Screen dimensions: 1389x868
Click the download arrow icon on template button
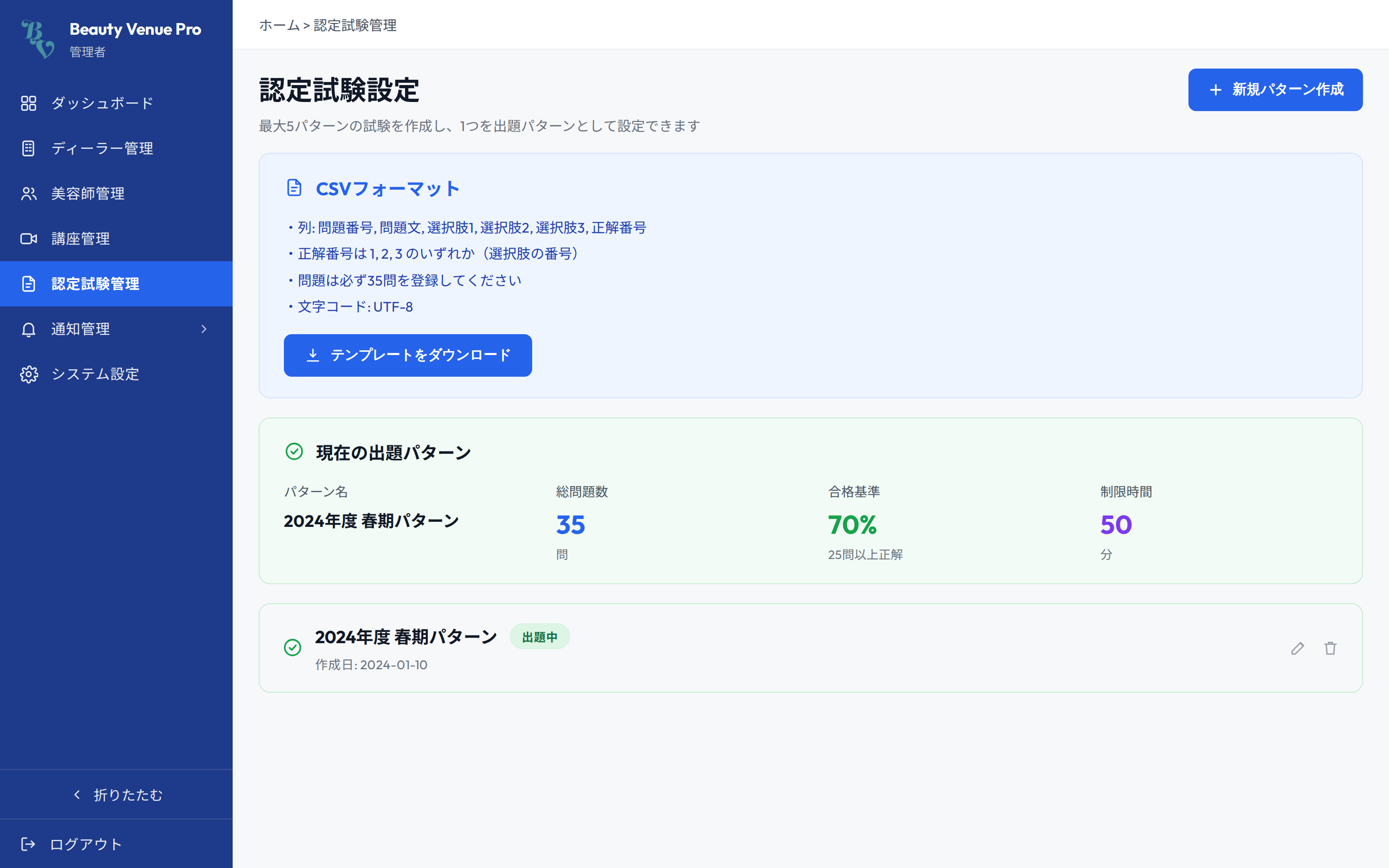(313, 355)
